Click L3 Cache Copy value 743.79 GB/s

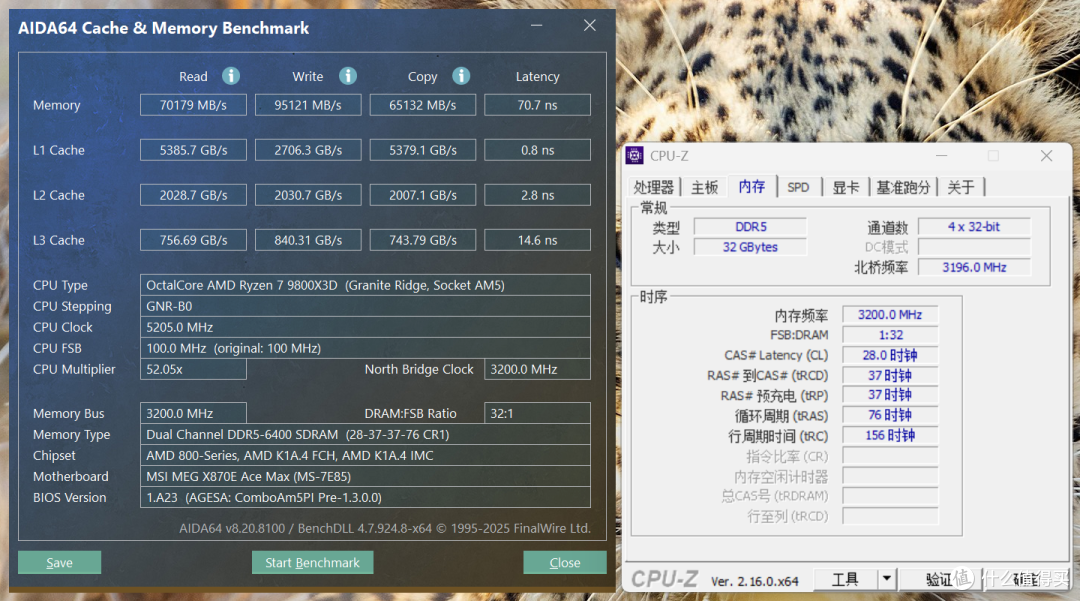[423, 240]
